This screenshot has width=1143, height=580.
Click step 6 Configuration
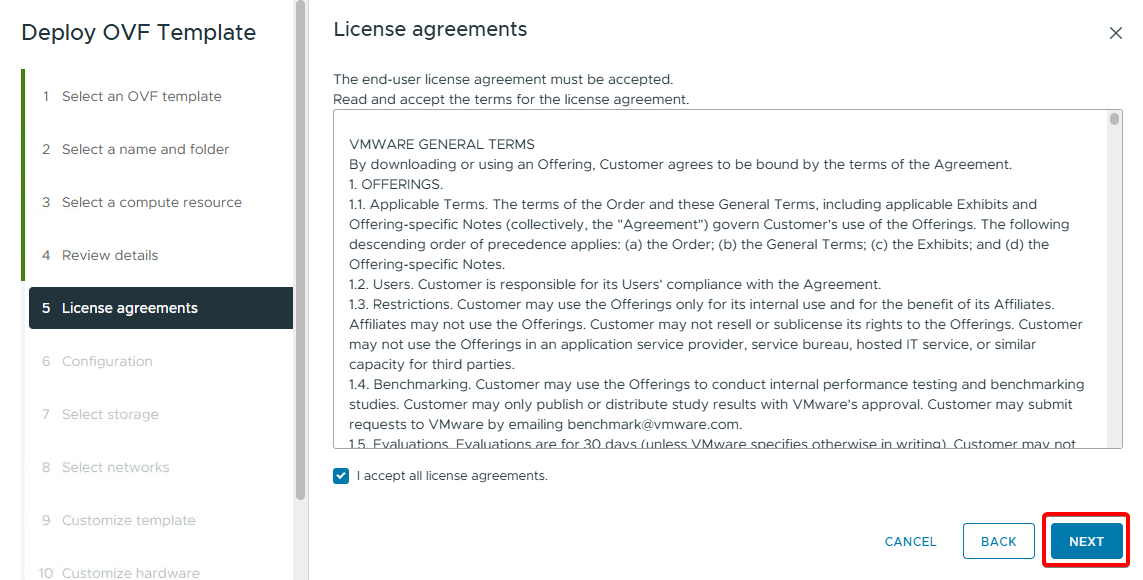click(x=107, y=361)
